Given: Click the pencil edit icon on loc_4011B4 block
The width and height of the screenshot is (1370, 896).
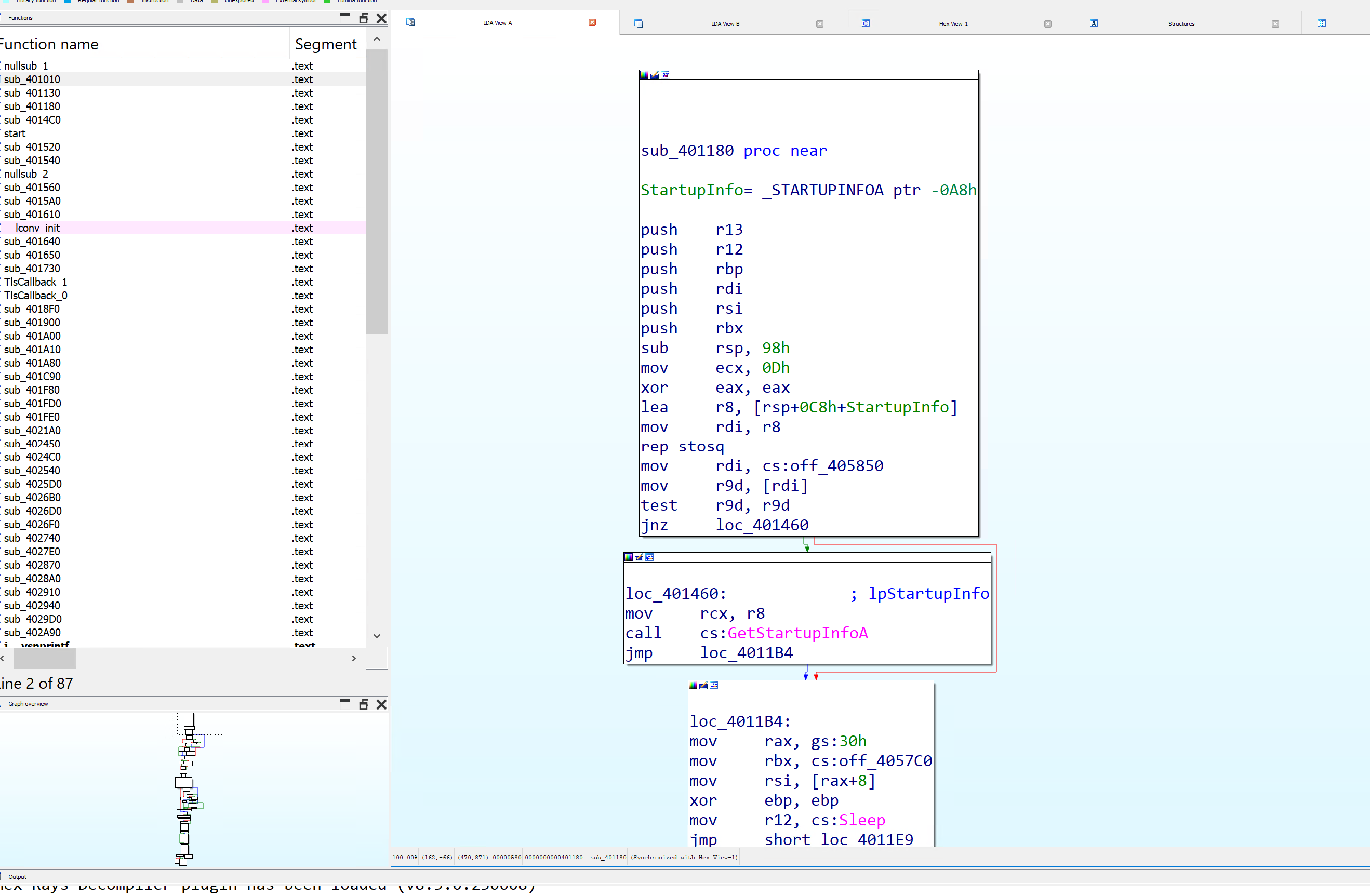Looking at the screenshot, I should (703, 685).
